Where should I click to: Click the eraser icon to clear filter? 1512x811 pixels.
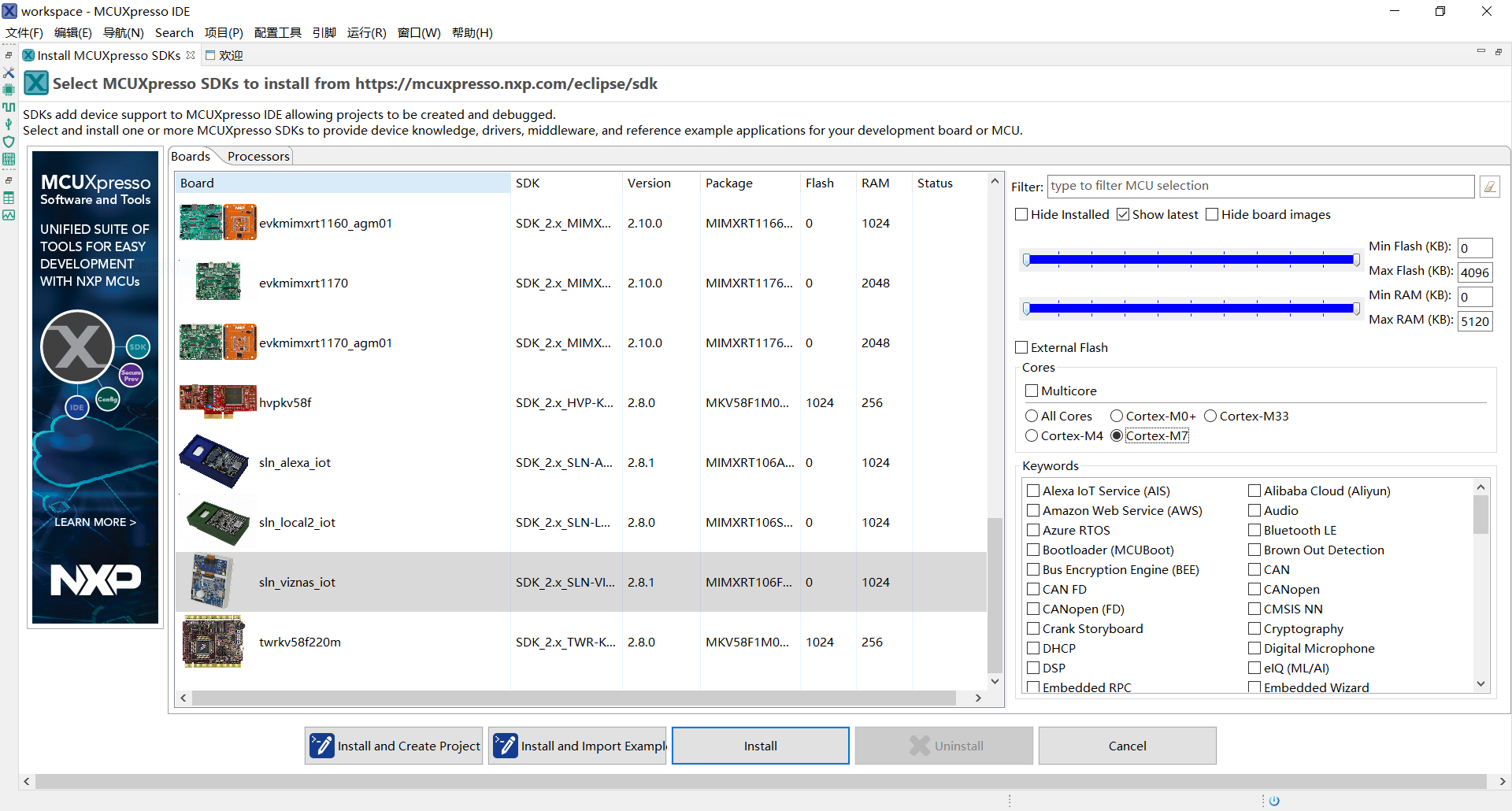point(1489,187)
